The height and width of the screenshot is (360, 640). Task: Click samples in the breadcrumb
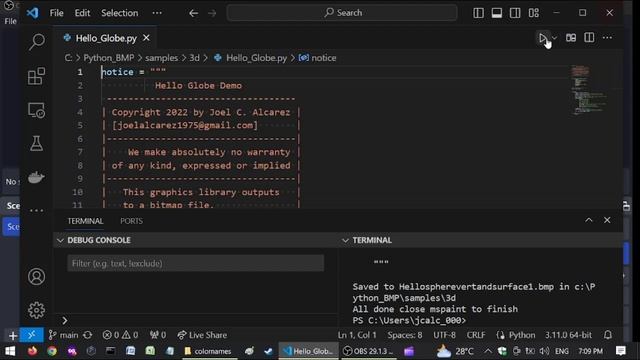(x=162, y=58)
